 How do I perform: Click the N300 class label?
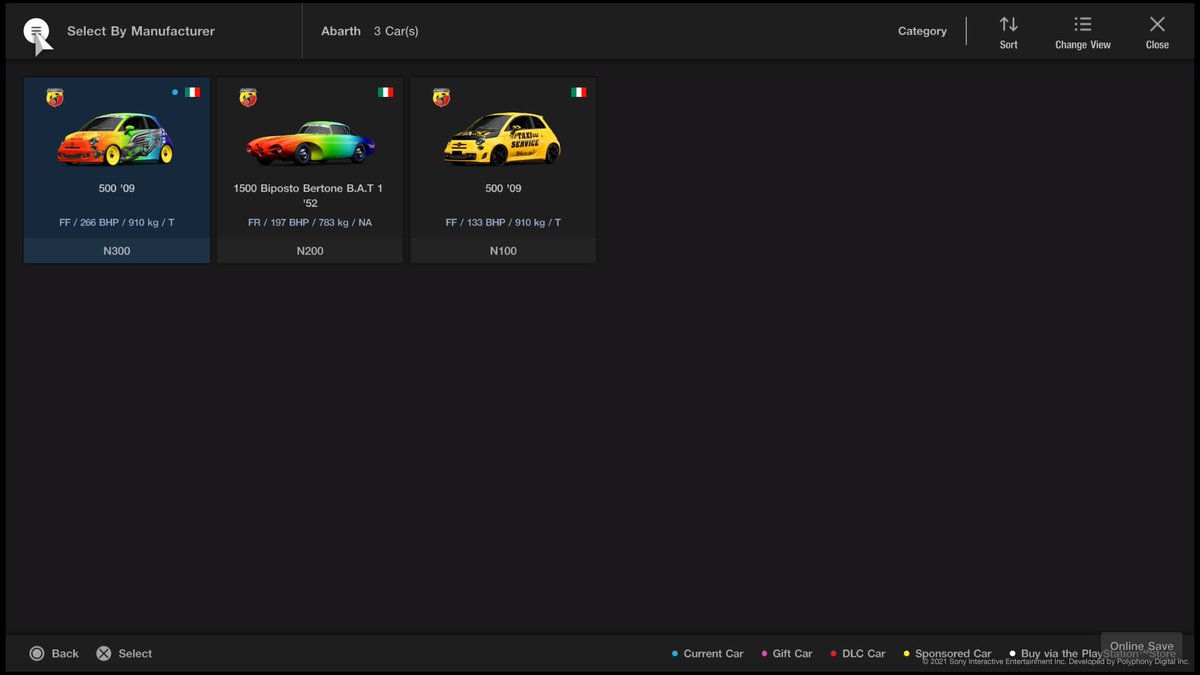[117, 251]
